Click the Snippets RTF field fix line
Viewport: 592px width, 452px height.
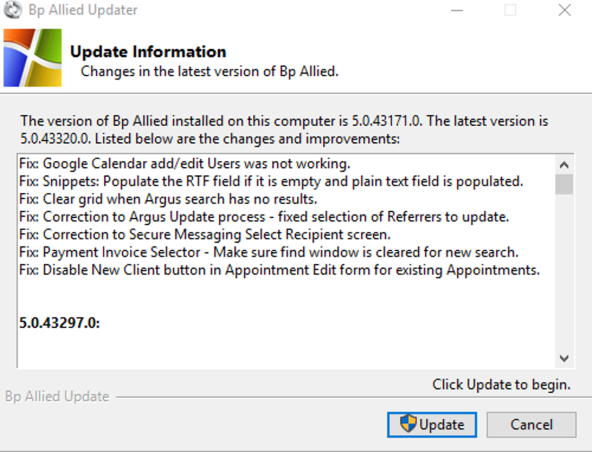coord(271,181)
